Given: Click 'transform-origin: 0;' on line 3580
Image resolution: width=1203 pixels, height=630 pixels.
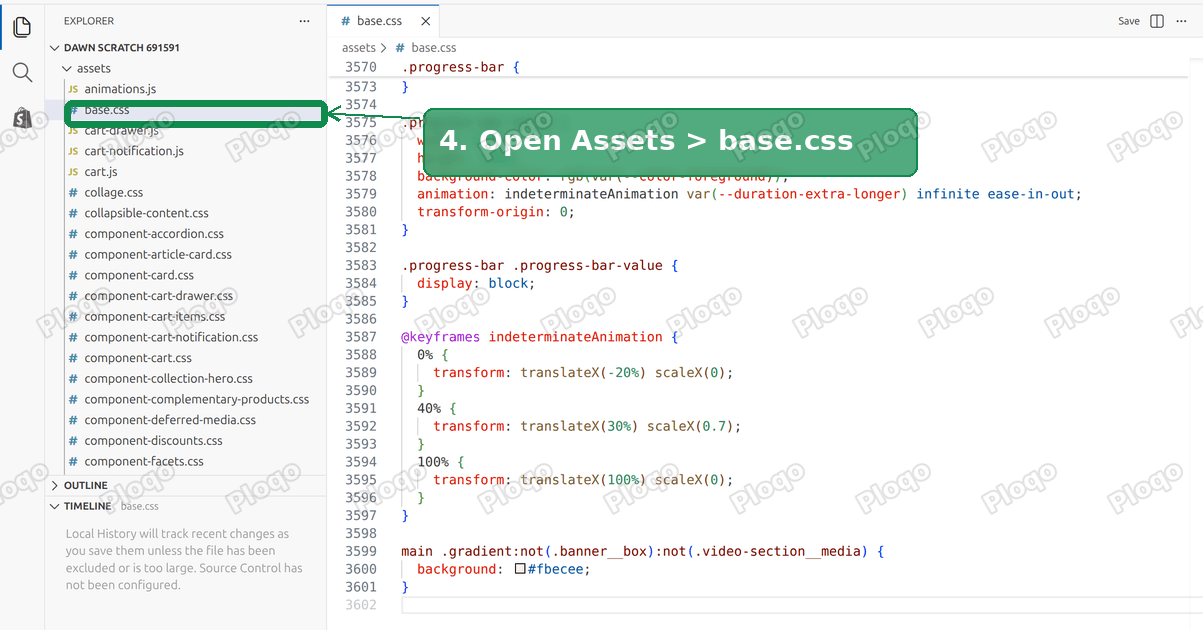Looking at the screenshot, I should click(x=496, y=212).
